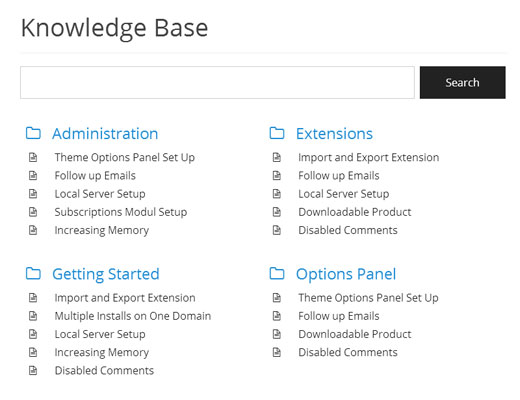Open Follow up Emails under Administration

[x=95, y=176]
